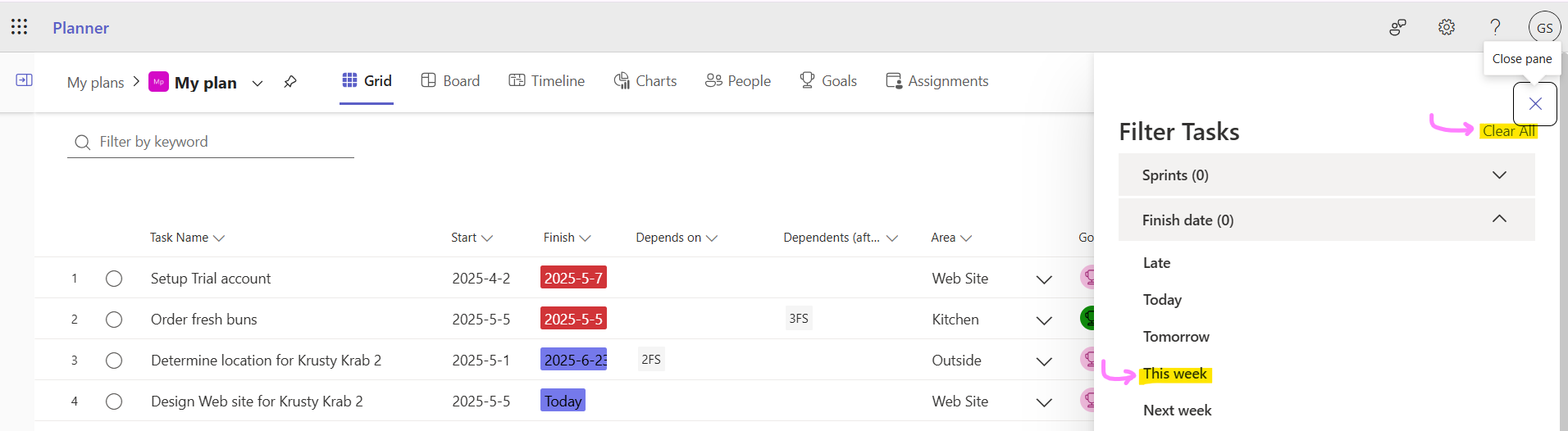Switch to the Grid tab
The width and height of the screenshot is (1568, 431).
click(x=367, y=80)
